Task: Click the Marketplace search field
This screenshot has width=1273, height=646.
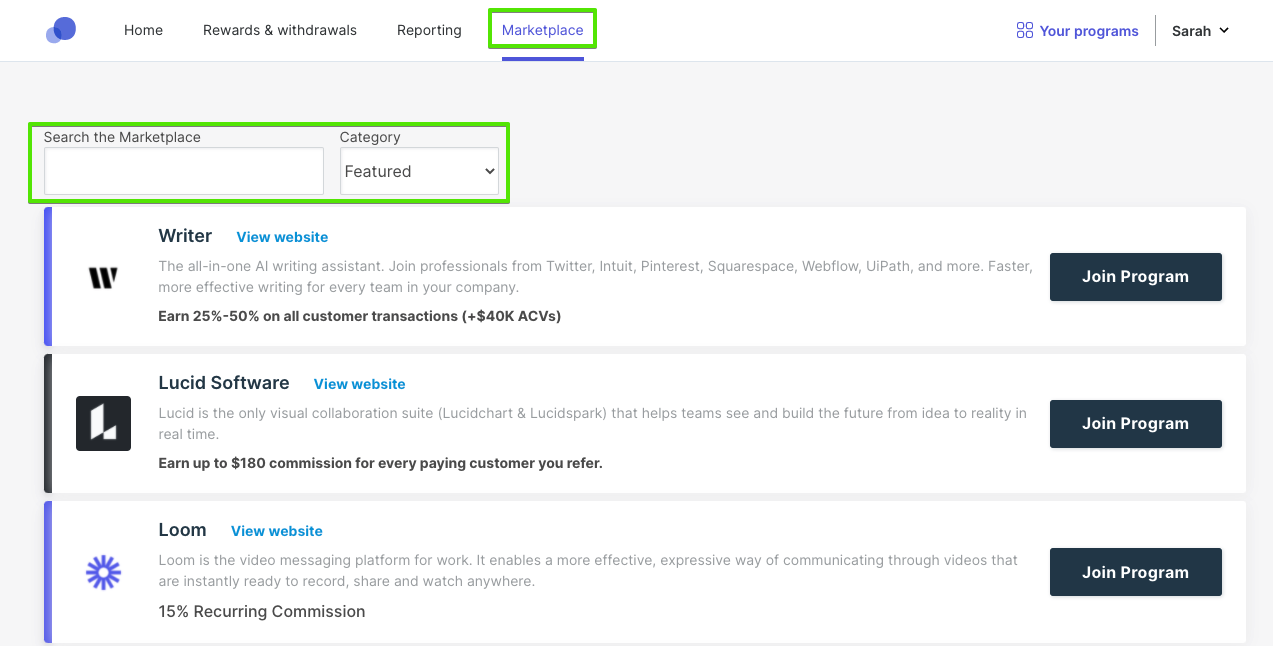Action: pyautogui.click(x=183, y=170)
